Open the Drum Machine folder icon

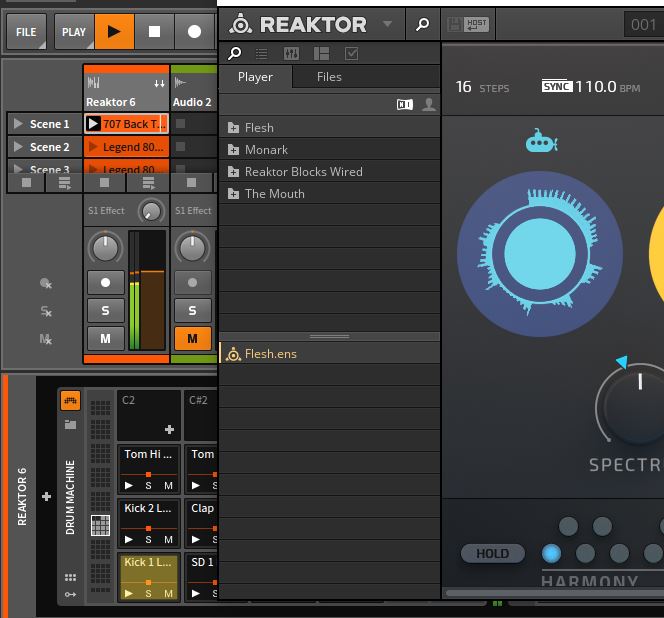pos(70,424)
